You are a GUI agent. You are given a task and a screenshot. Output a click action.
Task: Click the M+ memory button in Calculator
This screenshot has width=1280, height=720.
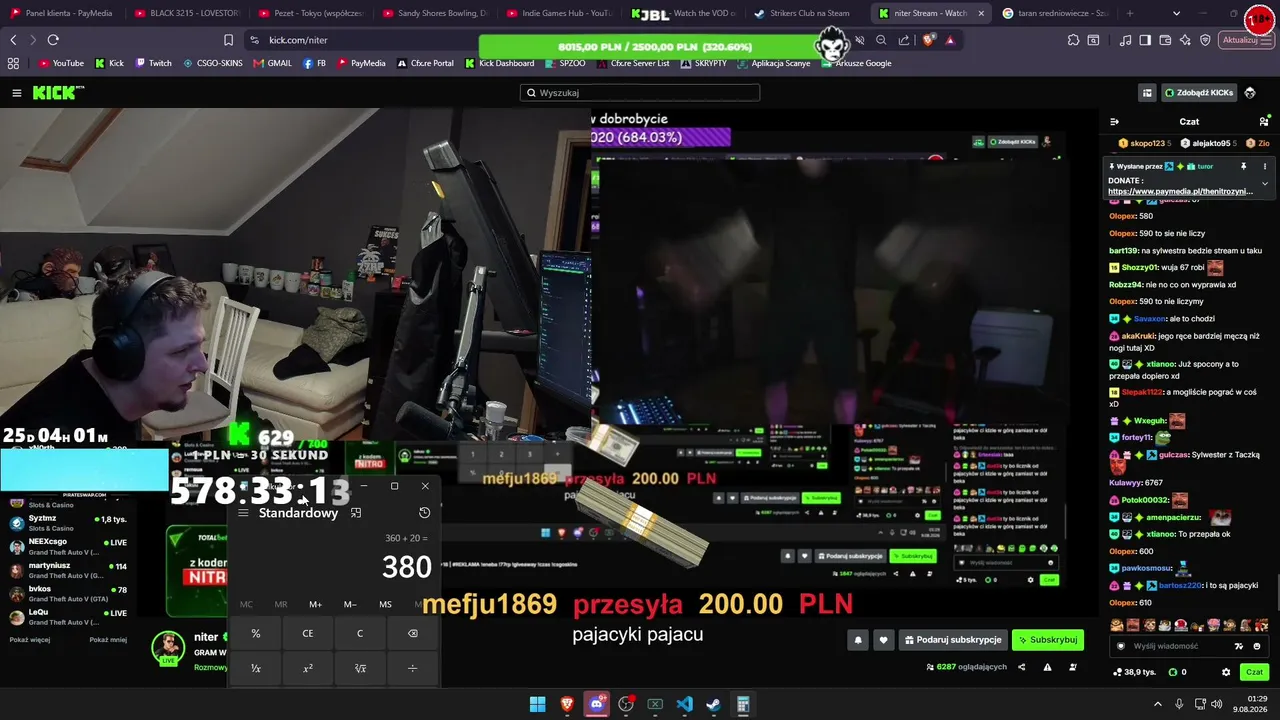click(x=315, y=604)
